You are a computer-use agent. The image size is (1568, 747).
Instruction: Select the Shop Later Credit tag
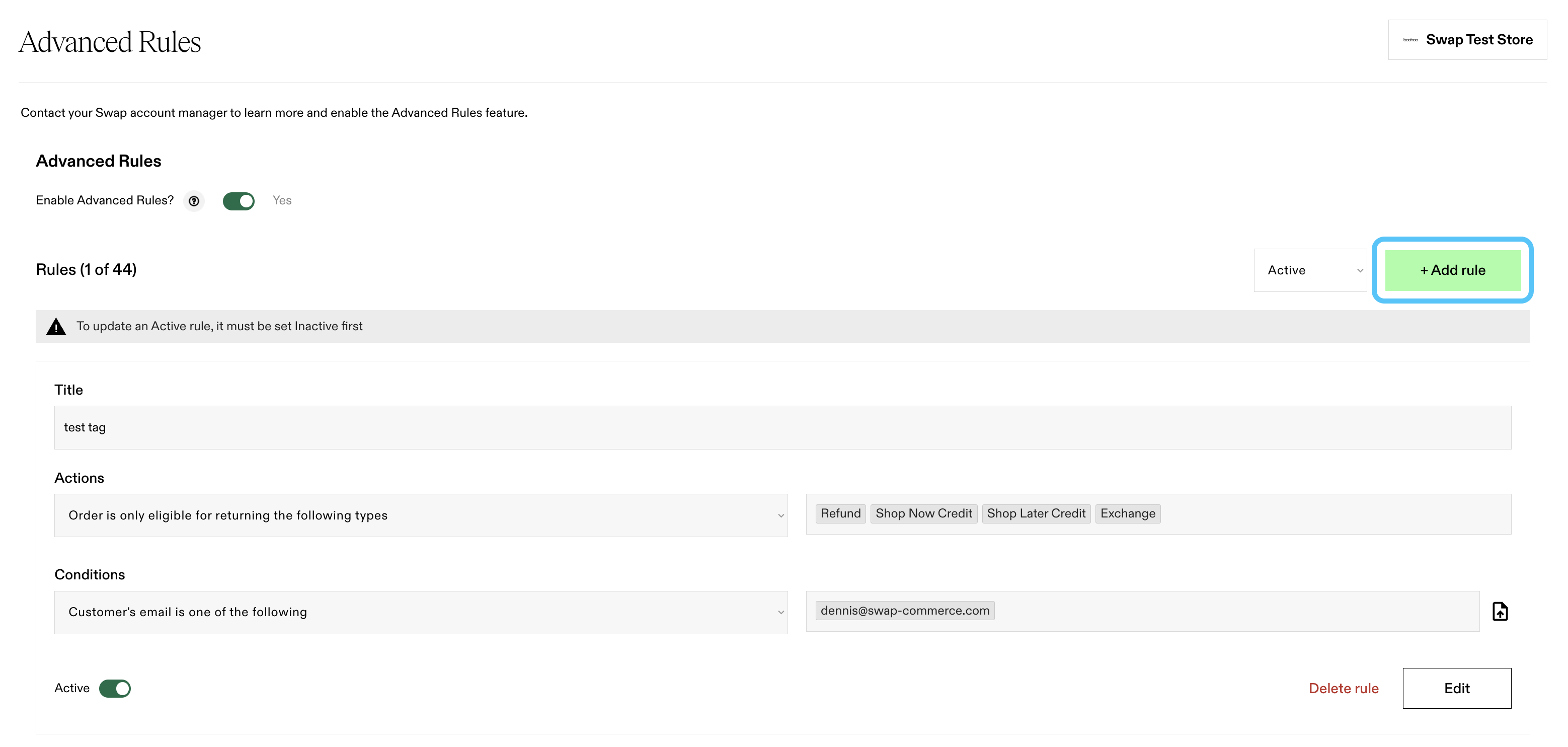click(1036, 513)
